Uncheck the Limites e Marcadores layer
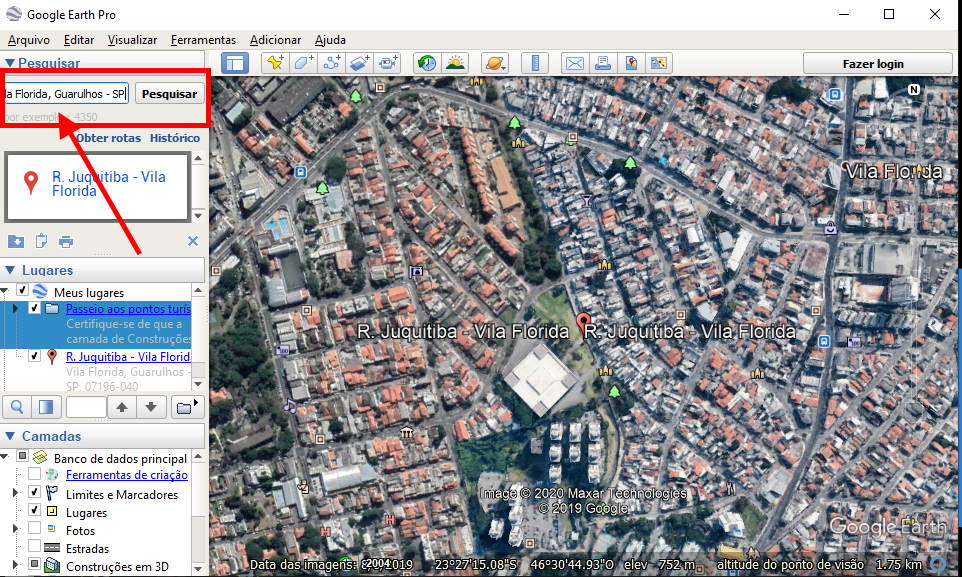 [35, 492]
